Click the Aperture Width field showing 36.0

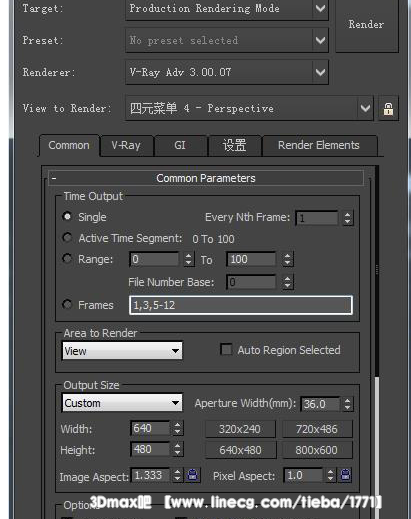click(x=320, y=404)
